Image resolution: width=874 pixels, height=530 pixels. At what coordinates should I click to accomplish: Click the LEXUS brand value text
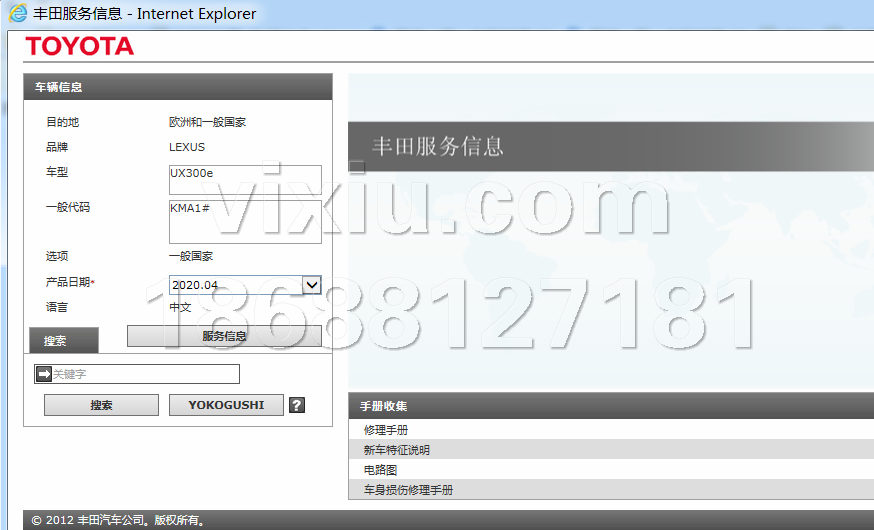pyautogui.click(x=187, y=147)
